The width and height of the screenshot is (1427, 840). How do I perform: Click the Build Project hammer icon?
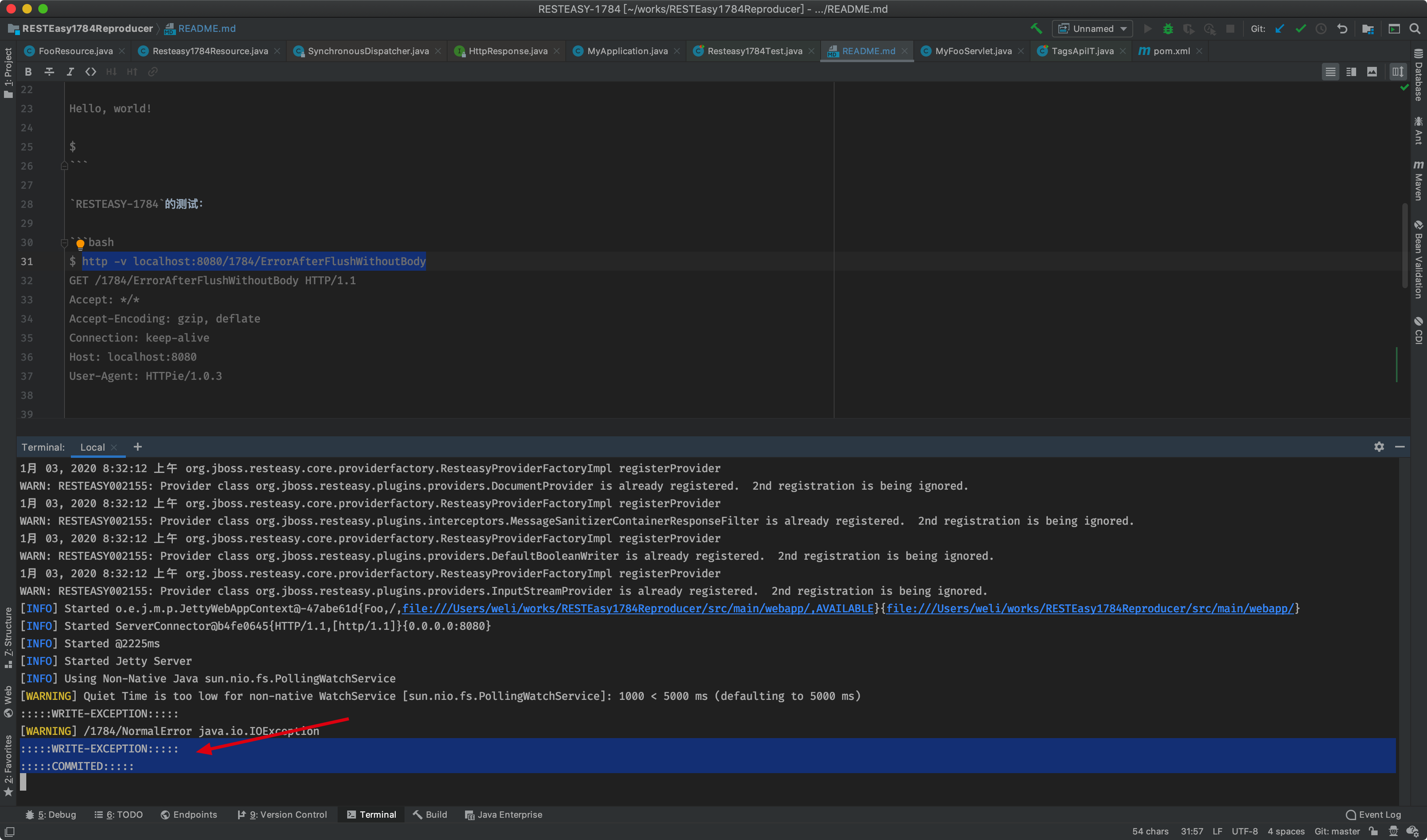click(x=1036, y=28)
